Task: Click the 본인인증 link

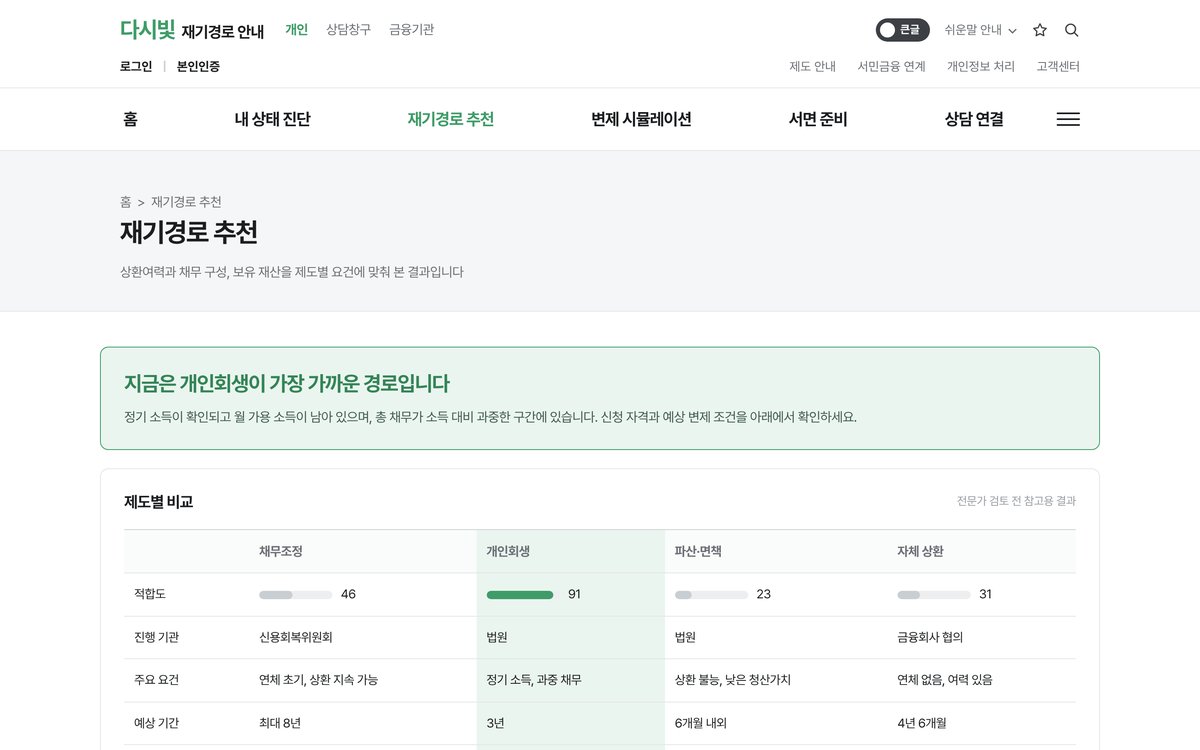Action: [x=198, y=67]
